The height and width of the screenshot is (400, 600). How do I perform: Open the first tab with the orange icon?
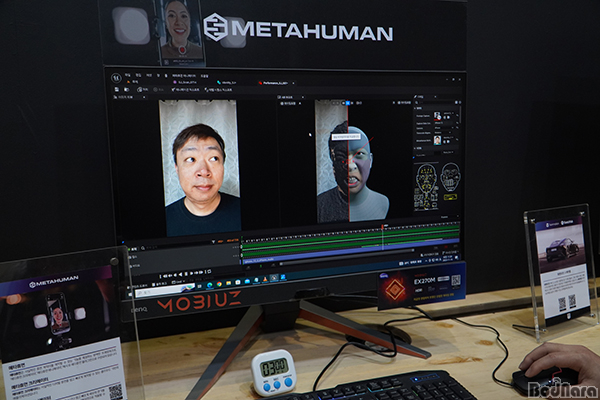(132, 82)
